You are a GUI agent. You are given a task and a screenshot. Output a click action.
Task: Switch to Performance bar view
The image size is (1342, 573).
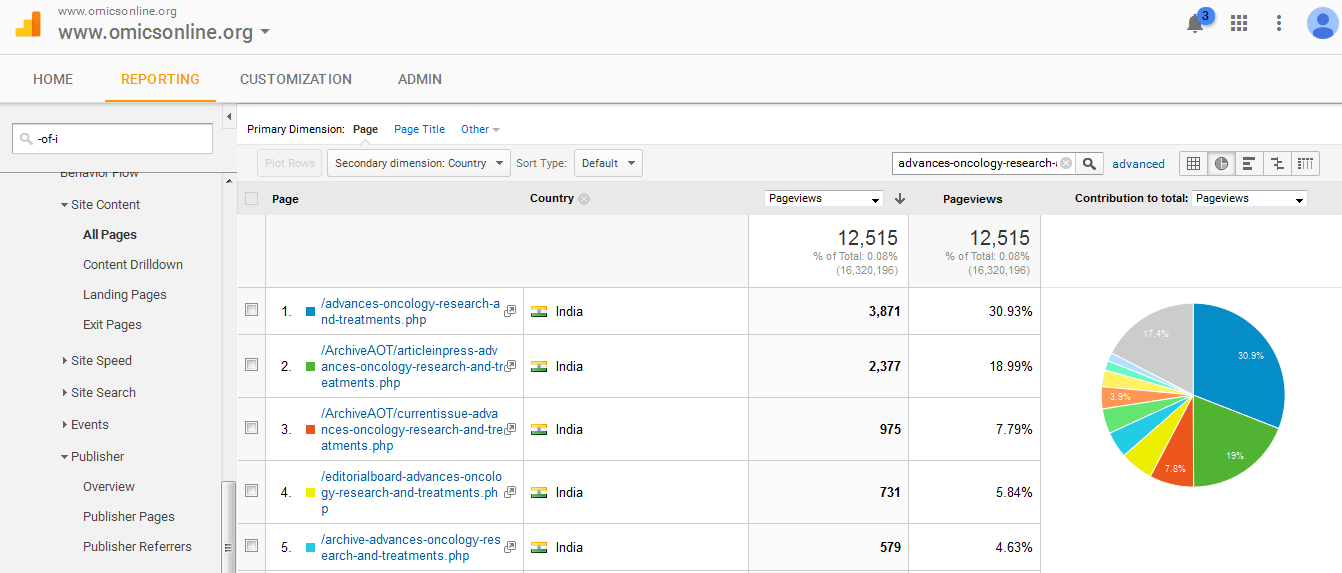coord(1249,163)
